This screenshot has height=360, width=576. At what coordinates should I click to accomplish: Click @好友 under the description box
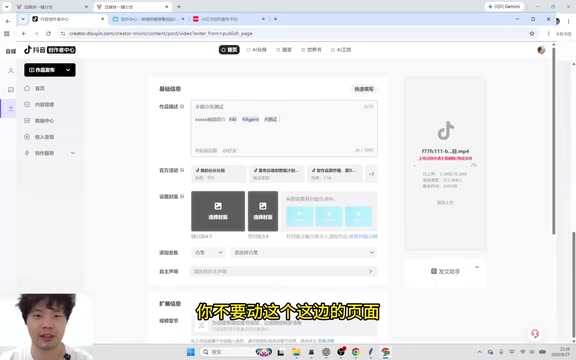(x=230, y=150)
